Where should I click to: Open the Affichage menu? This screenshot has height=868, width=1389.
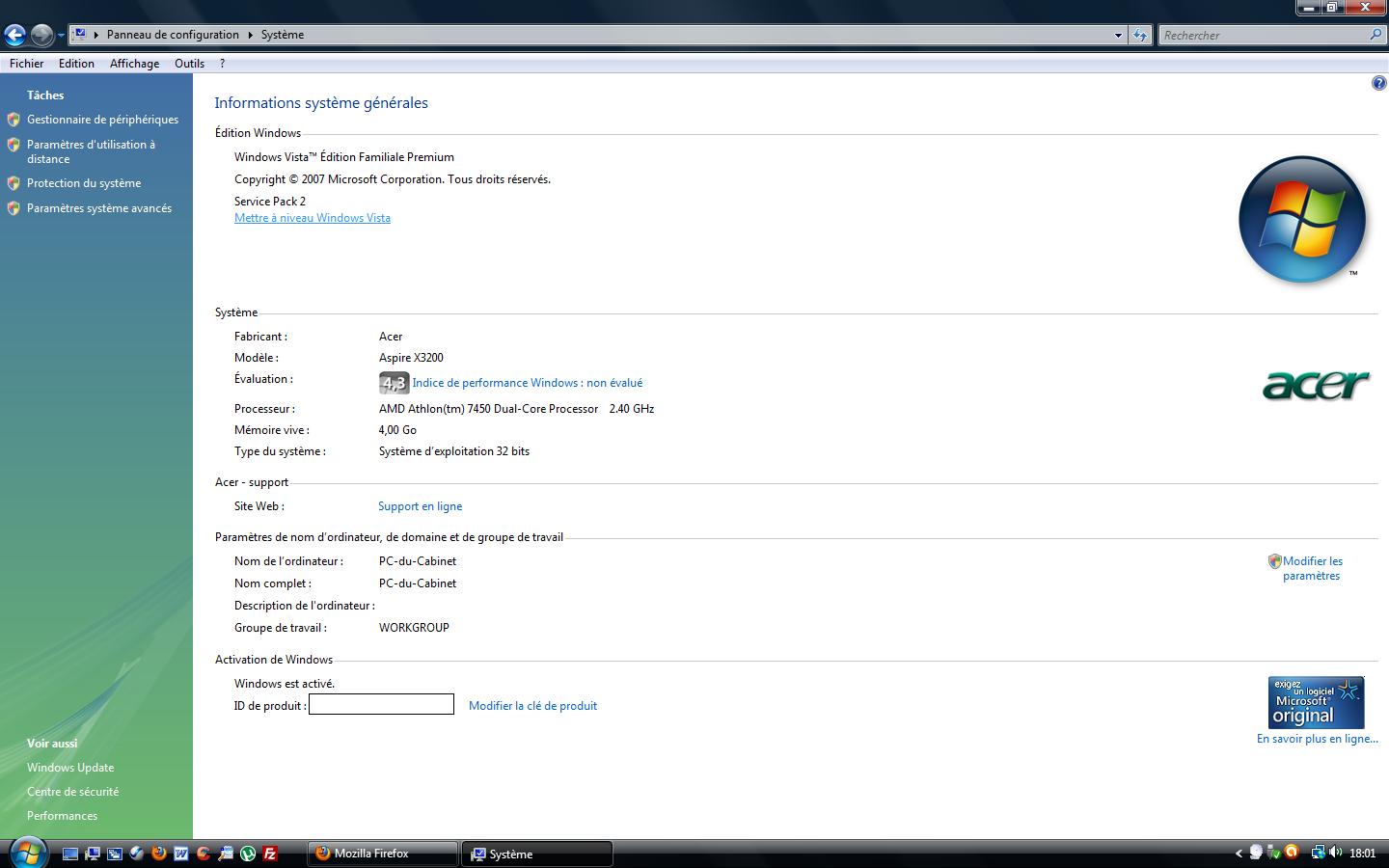click(134, 64)
